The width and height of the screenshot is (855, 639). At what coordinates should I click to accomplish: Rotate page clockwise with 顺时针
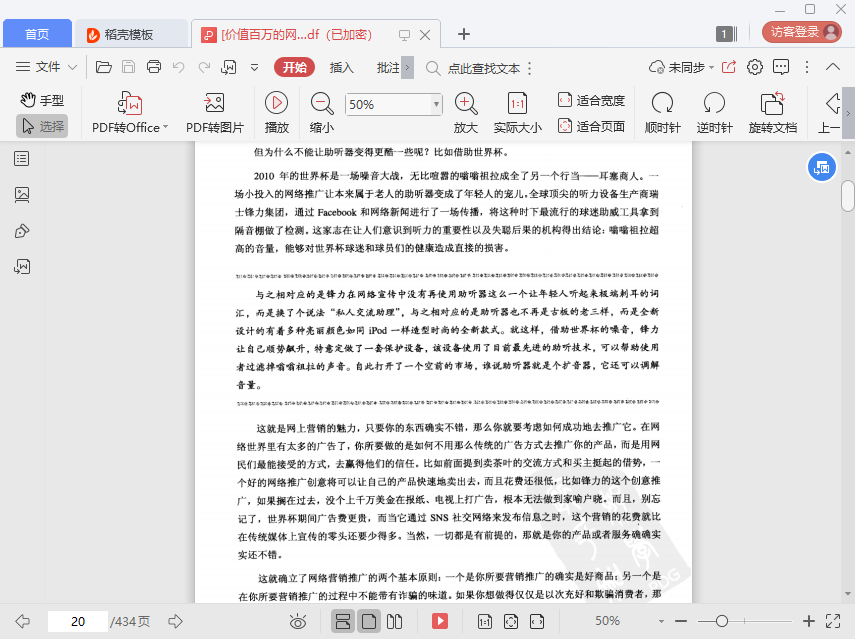click(662, 103)
